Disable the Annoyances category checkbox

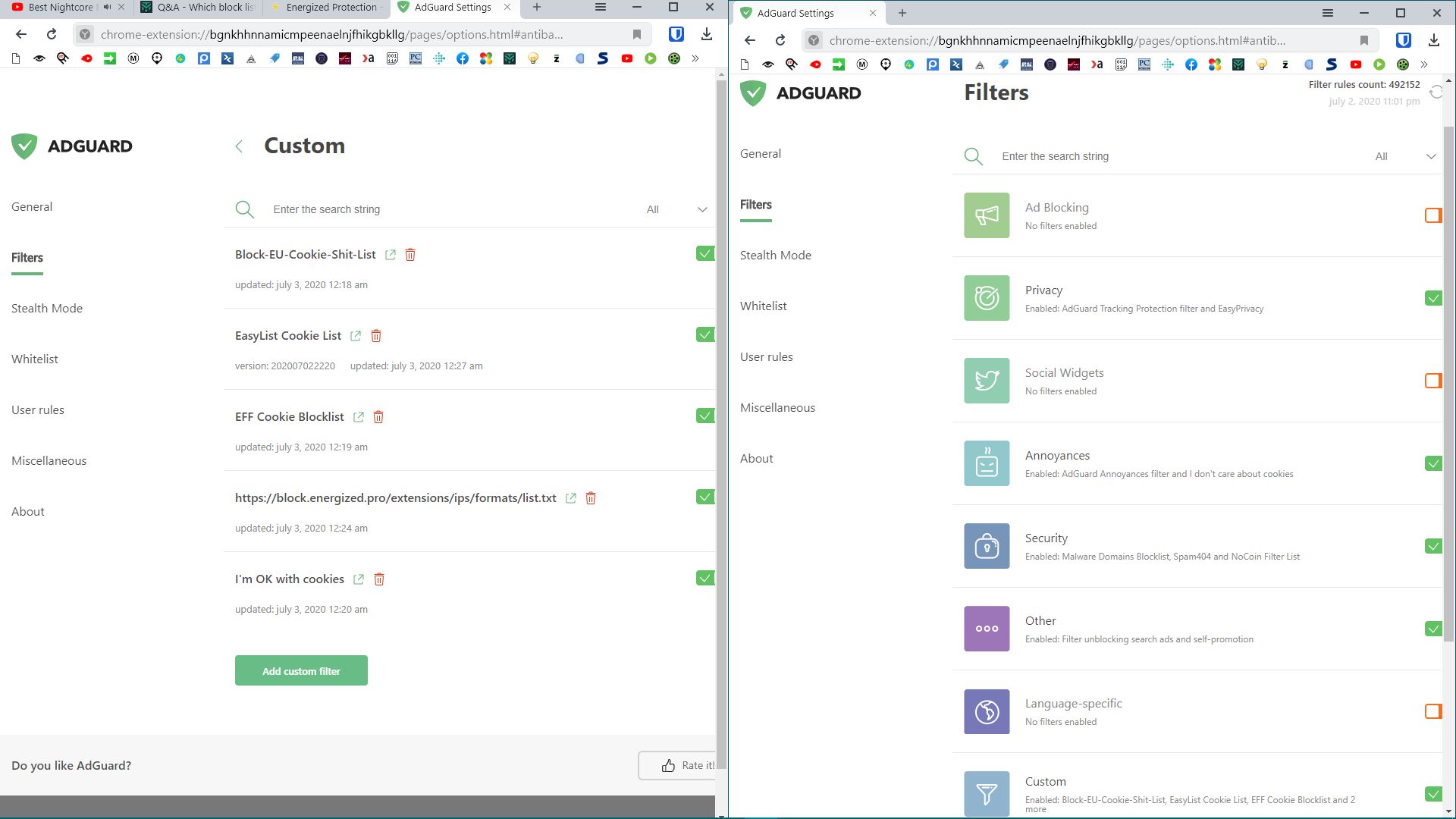1433,463
